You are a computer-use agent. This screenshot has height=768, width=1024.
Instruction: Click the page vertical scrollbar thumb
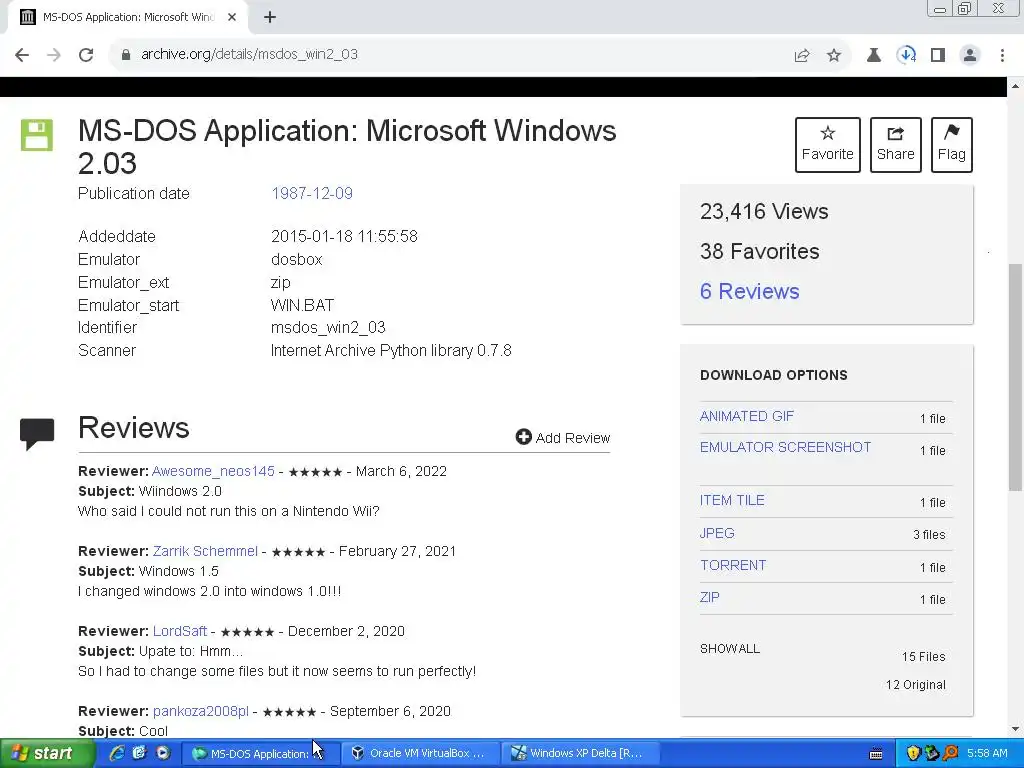click(x=1015, y=377)
